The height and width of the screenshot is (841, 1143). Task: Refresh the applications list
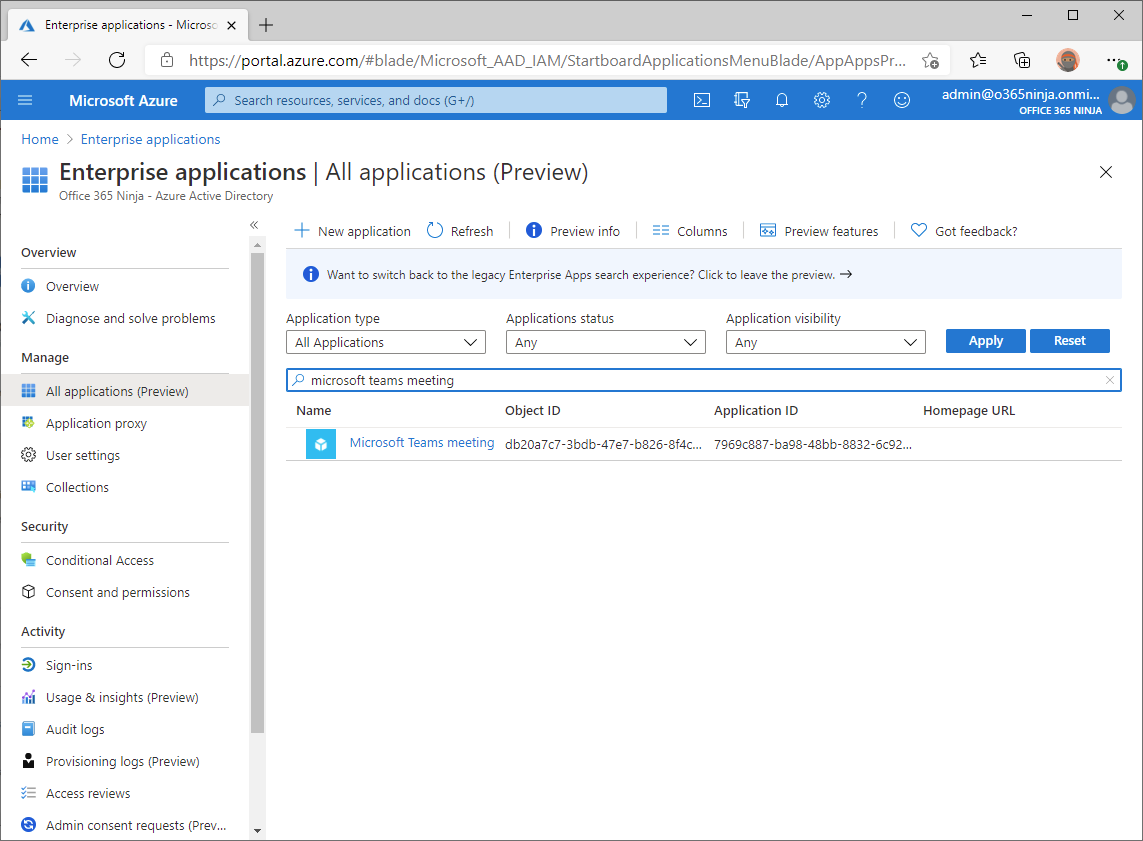(460, 231)
